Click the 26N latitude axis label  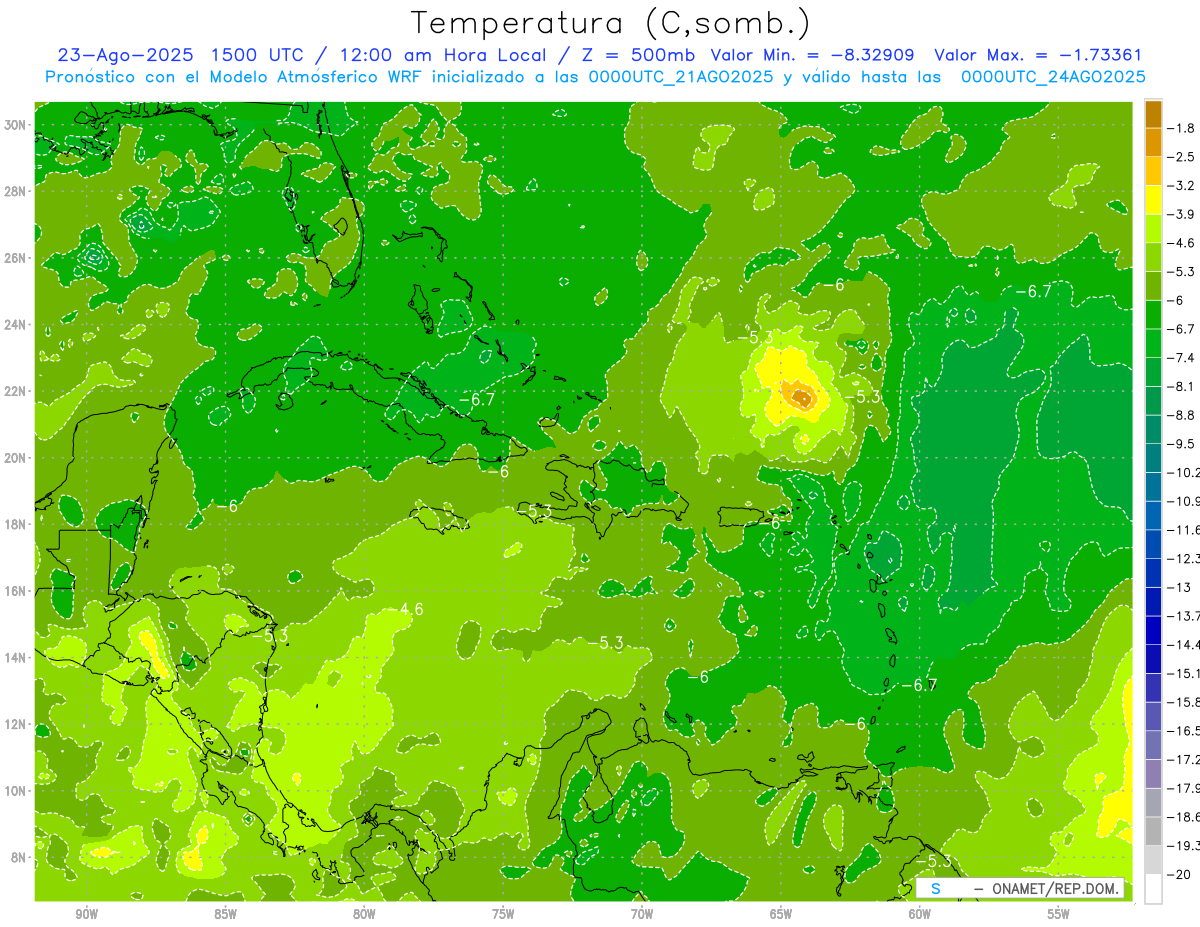[15, 258]
